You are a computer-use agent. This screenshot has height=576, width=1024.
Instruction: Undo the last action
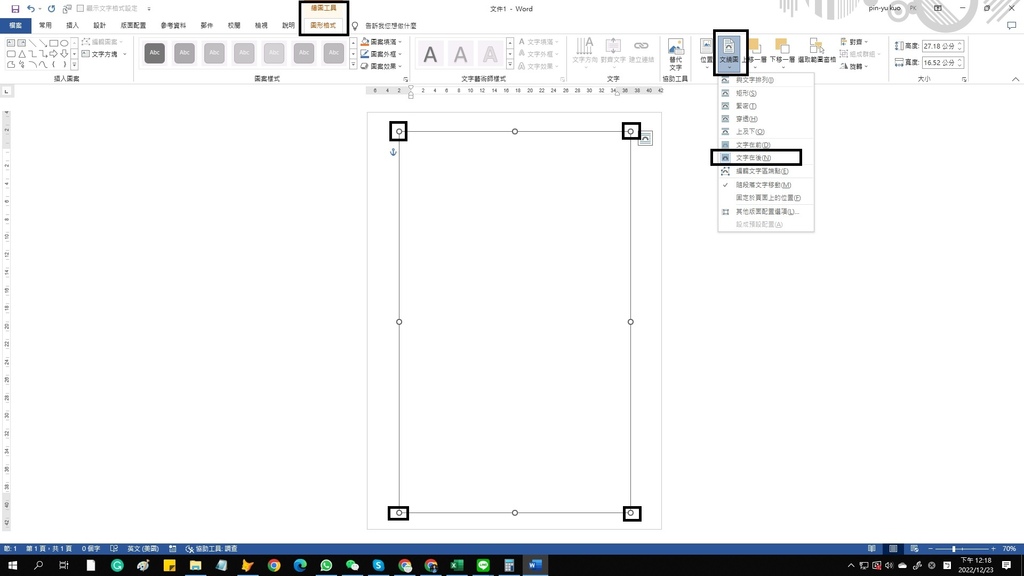(x=30, y=8)
